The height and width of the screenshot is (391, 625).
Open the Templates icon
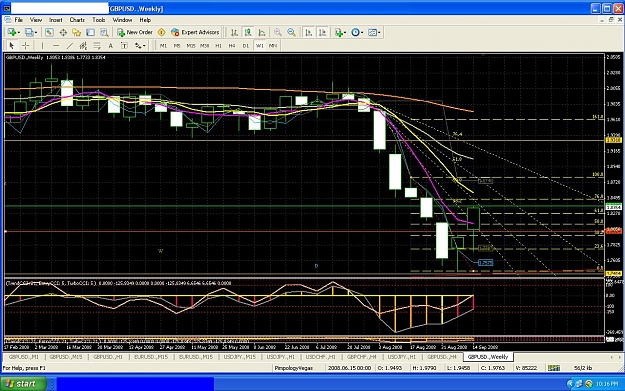click(x=372, y=32)
